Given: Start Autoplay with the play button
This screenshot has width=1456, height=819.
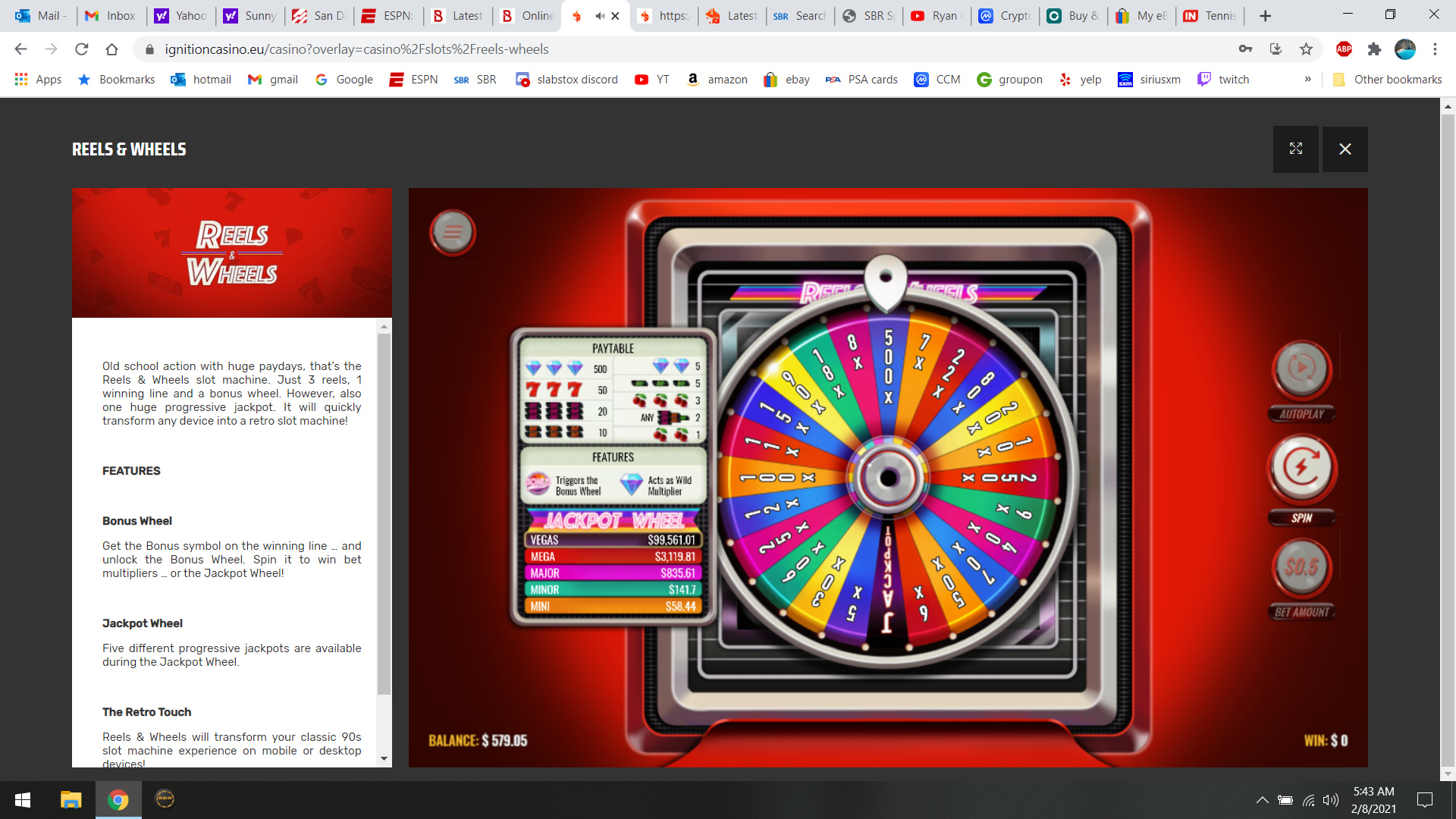Looking at the screenshot, I should pyautogui.click(x=1301, y=369).
